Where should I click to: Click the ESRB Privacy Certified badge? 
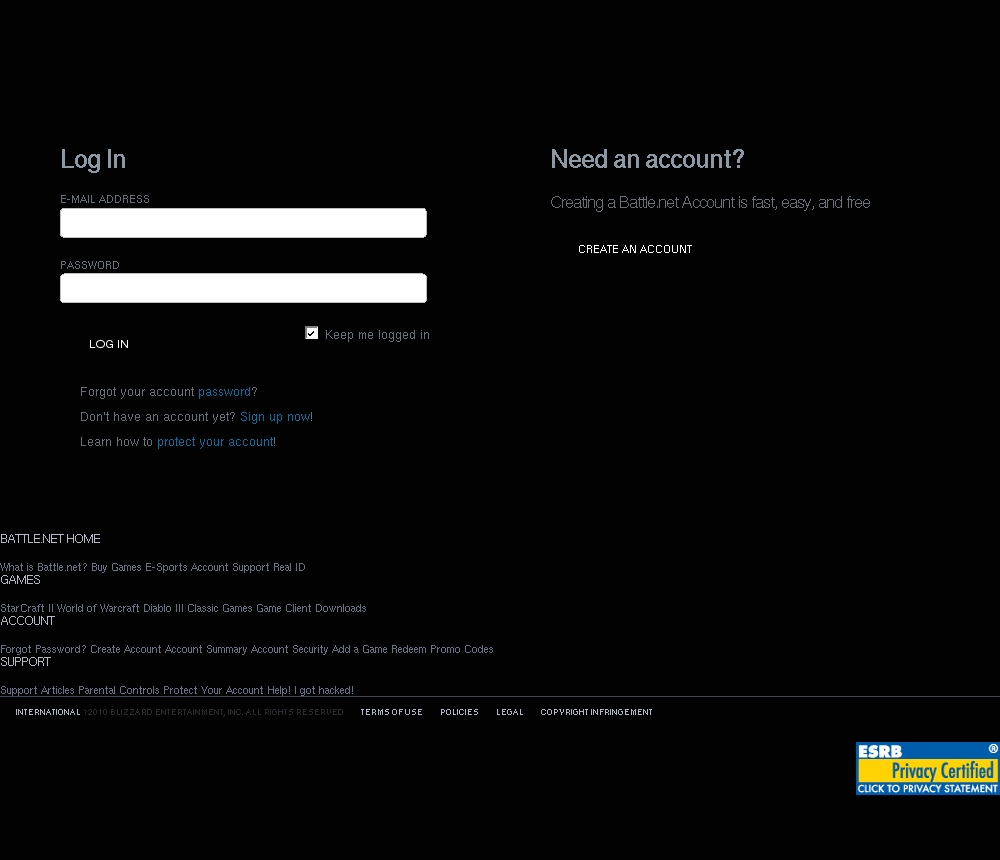pos(927,768)
